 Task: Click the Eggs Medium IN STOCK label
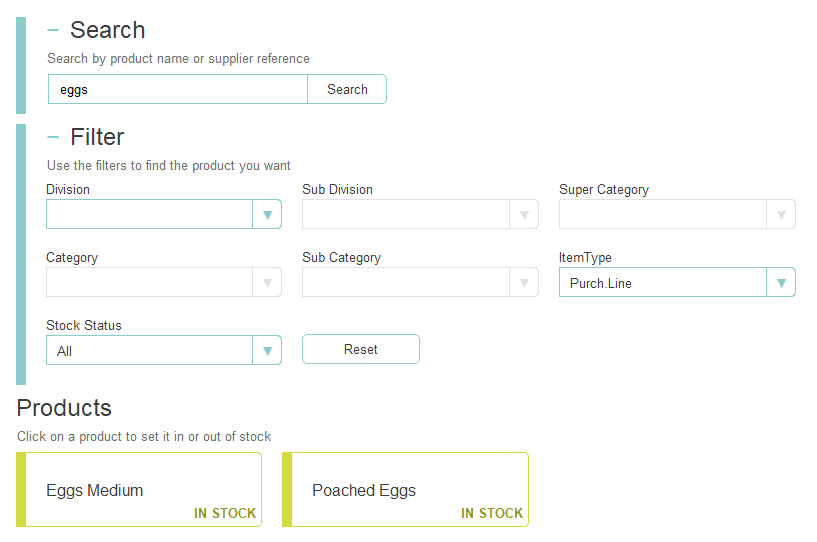coord(225,513)
